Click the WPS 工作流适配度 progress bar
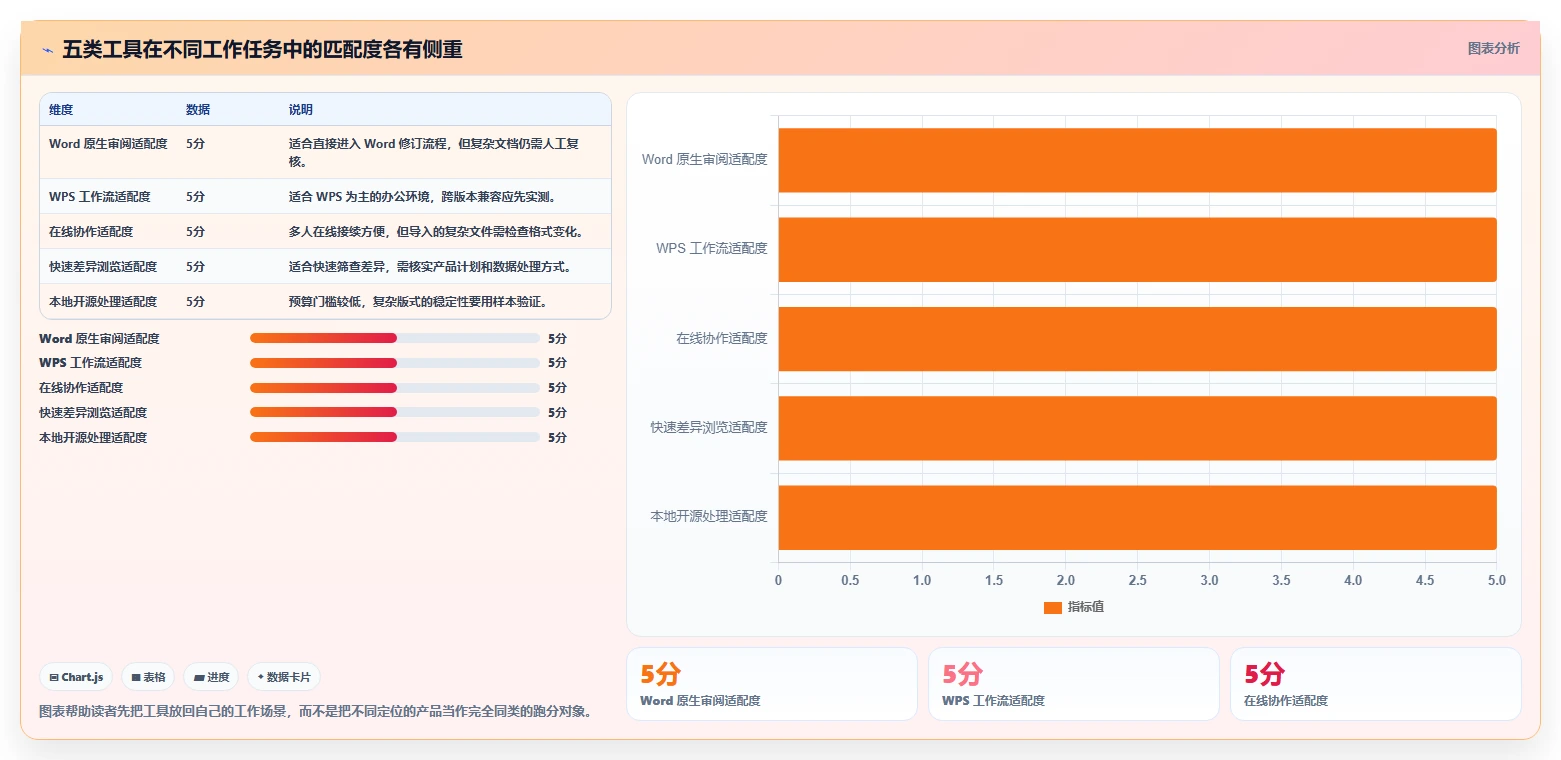The width and height of the screenshot is (1561, 760). pyautogui.click(x=395, y=363)
